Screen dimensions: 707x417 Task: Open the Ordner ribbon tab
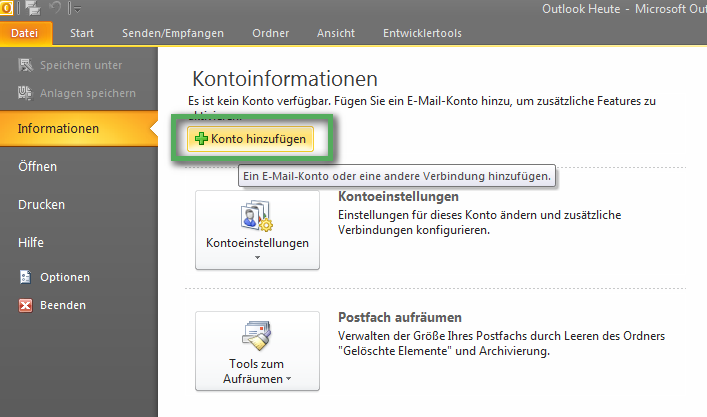click(271, 33)
